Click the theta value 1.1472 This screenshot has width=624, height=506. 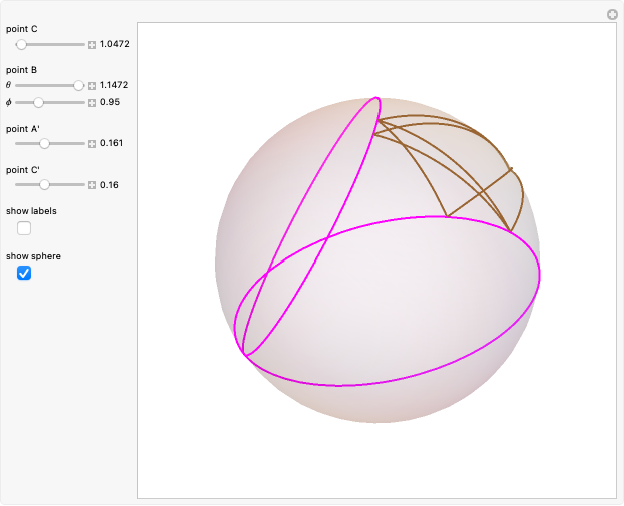point(114,85)
